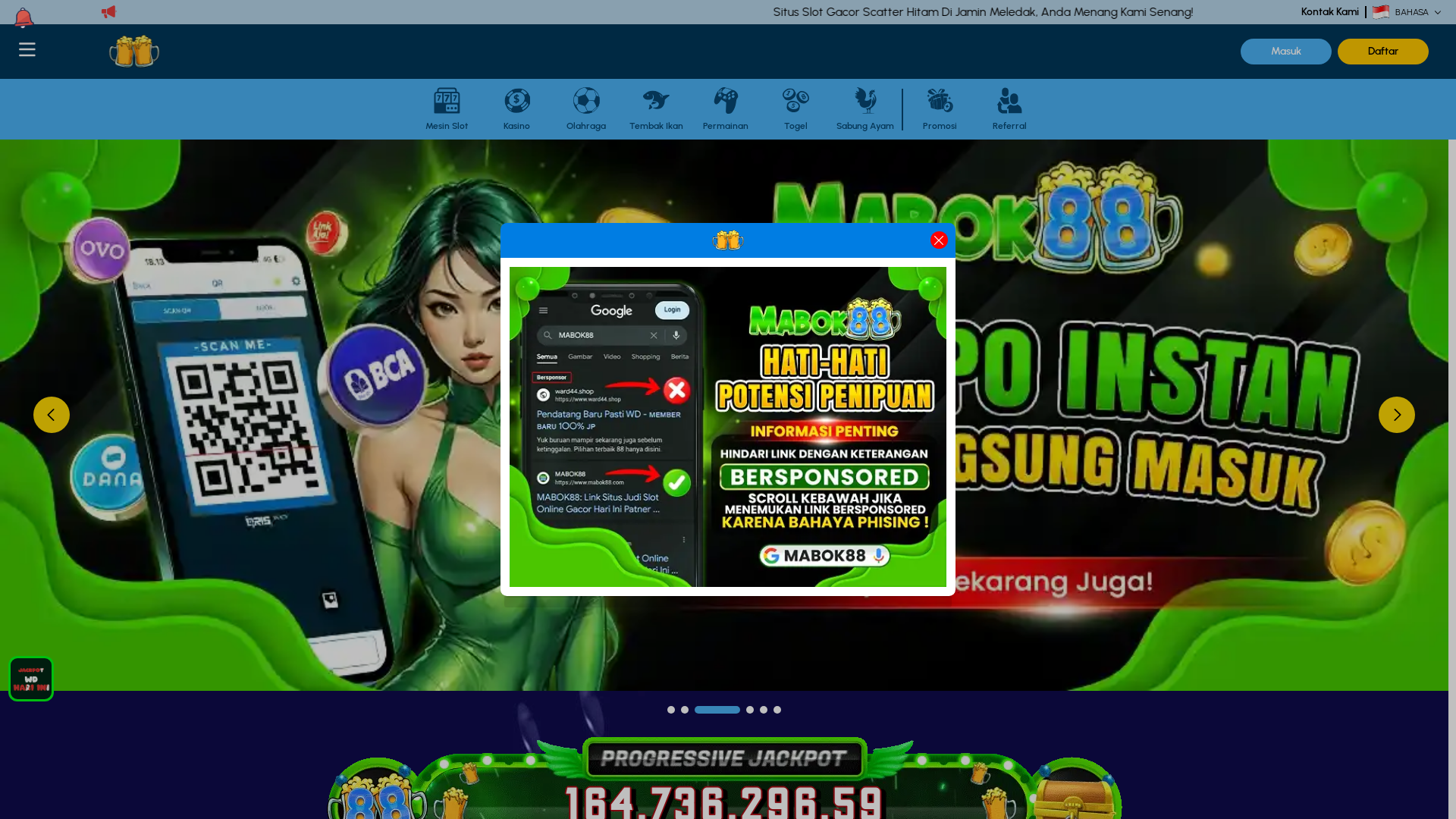Click the jackpot amount 164.736.296.59
This screenshot has width=1456, height=819.
click(724, 802)
